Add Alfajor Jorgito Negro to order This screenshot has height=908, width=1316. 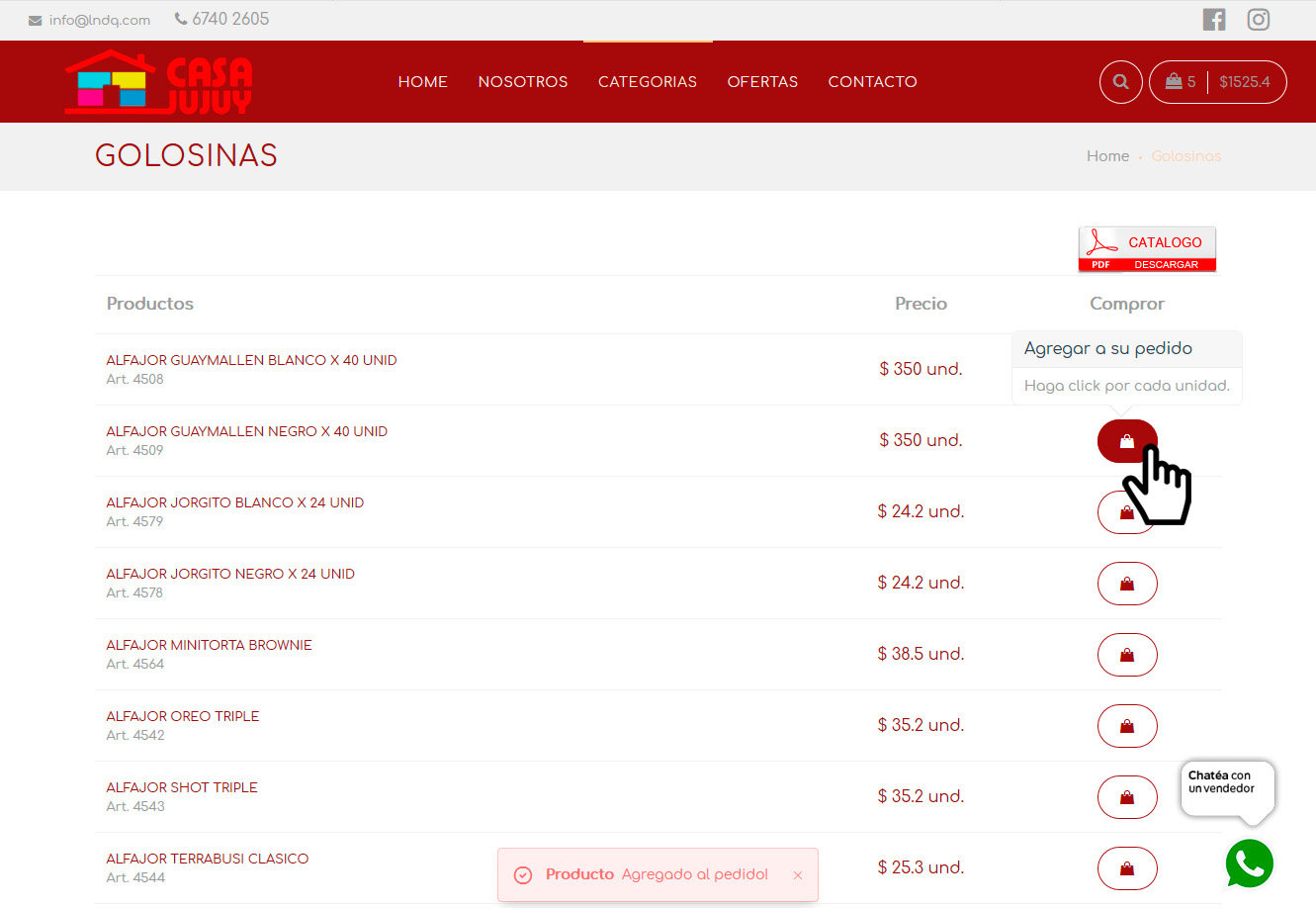coord(1127,584)
